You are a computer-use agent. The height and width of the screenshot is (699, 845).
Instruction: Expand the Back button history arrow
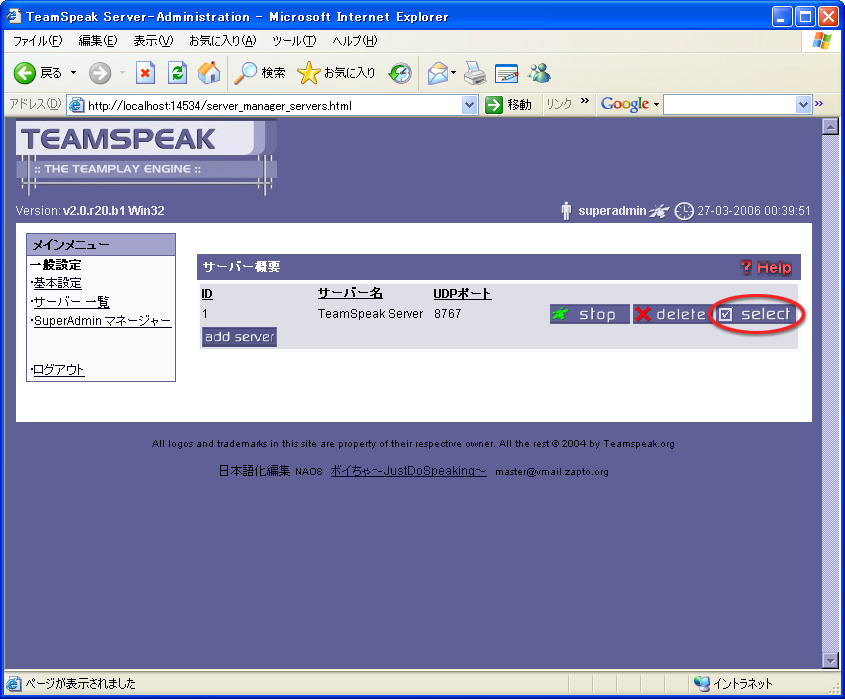[73, 73]
